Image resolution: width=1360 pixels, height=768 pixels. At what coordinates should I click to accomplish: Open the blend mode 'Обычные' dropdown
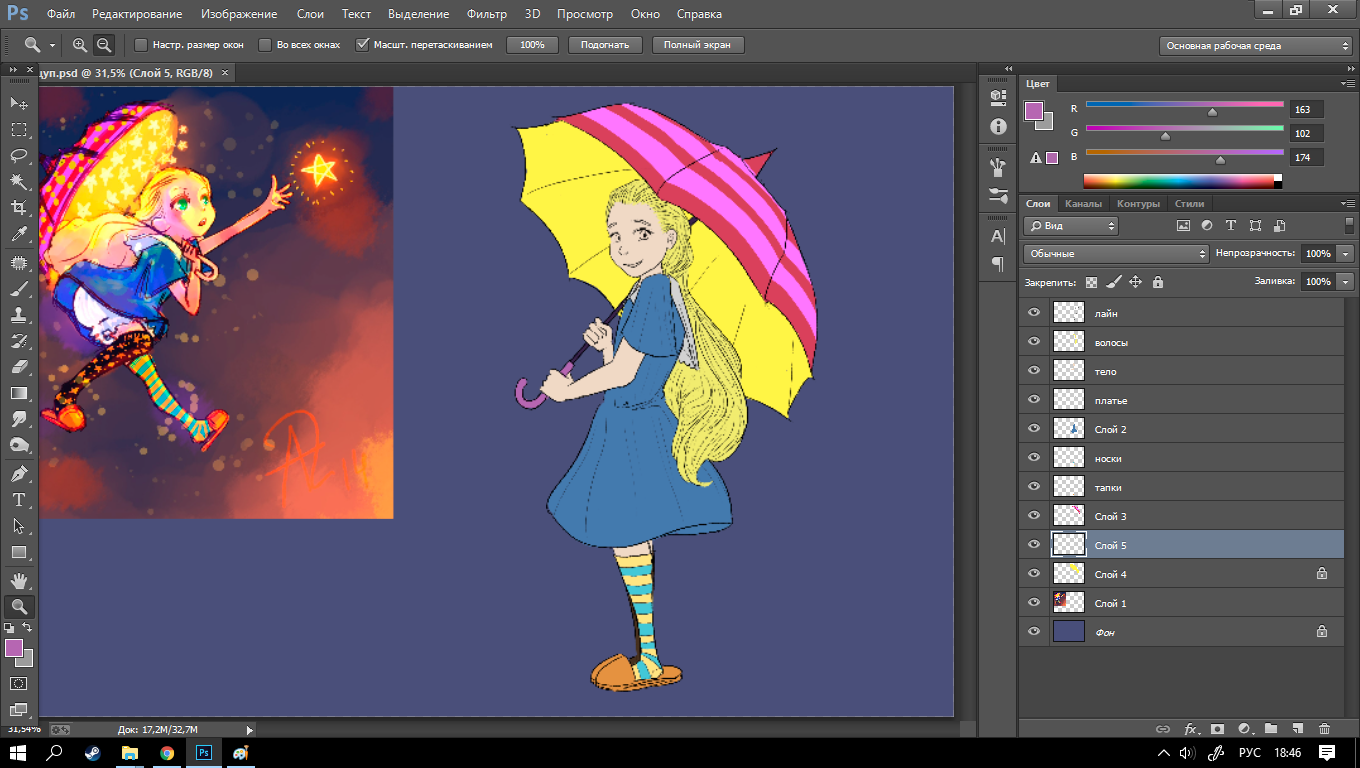click(1116, 254)
